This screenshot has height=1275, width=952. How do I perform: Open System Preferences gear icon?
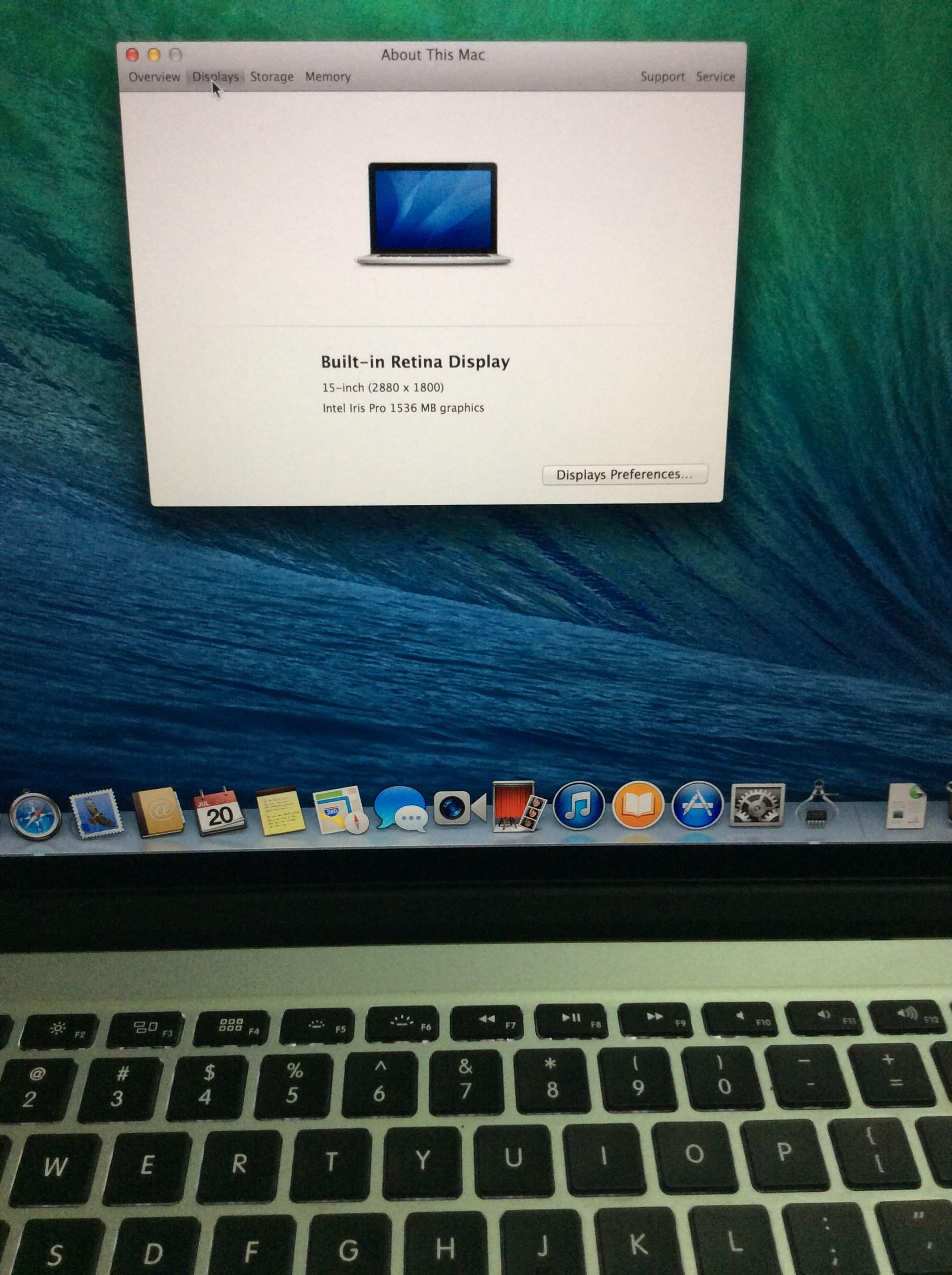pos(757,805)
